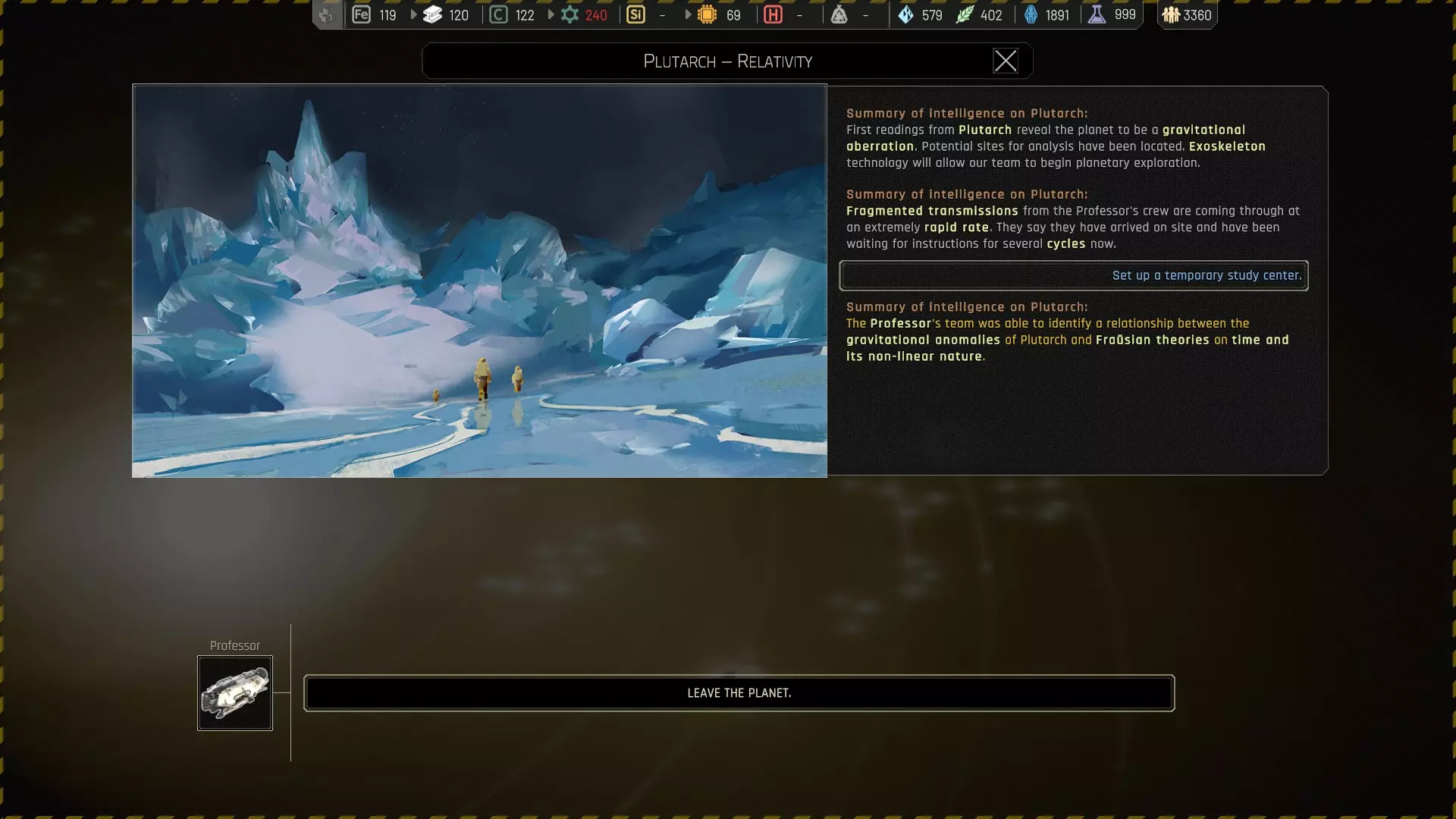
Task: Select the Professor ship thumbnail
Action: pos(235,693)
